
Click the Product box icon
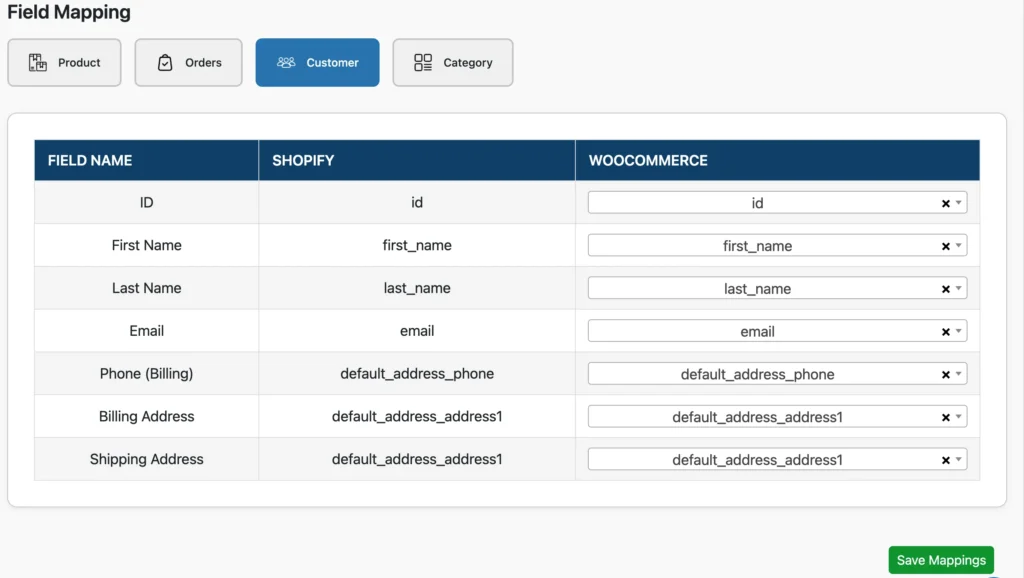[x=36, y=62]
